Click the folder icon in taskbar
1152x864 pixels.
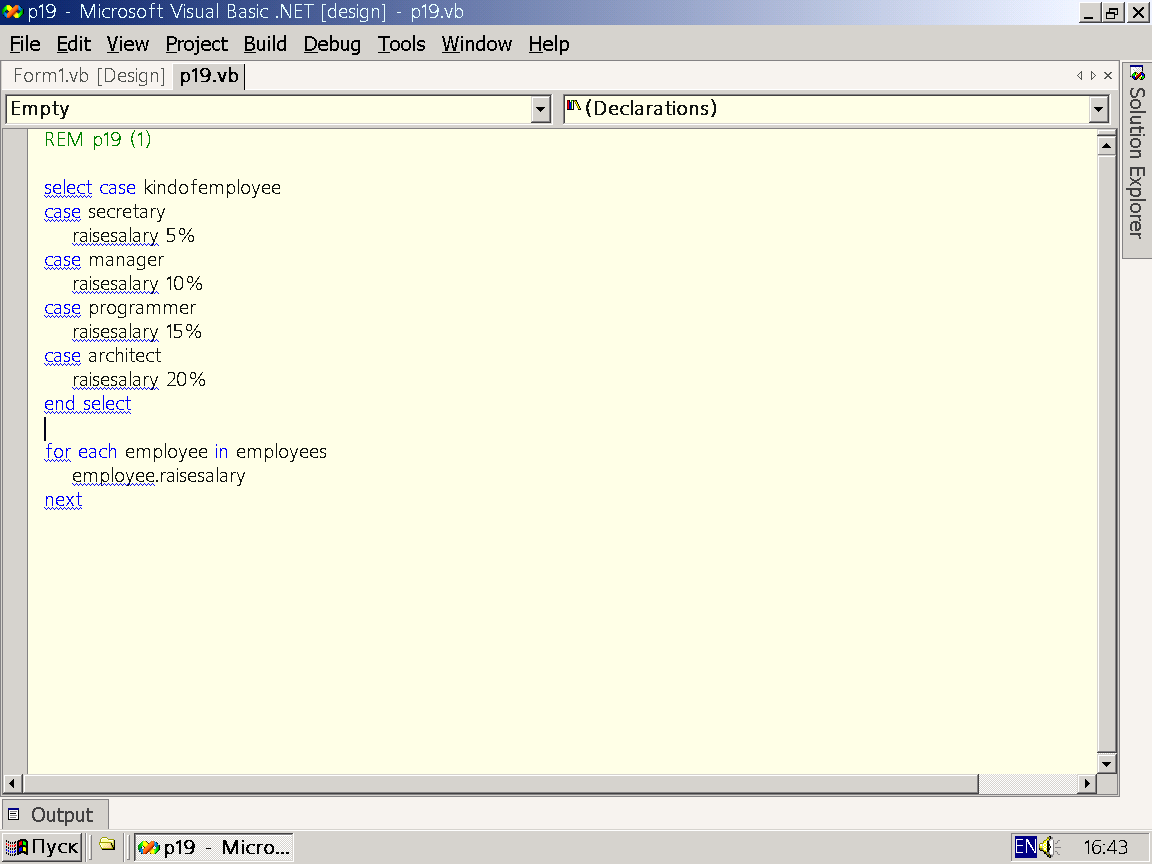[x=107, y=846]
